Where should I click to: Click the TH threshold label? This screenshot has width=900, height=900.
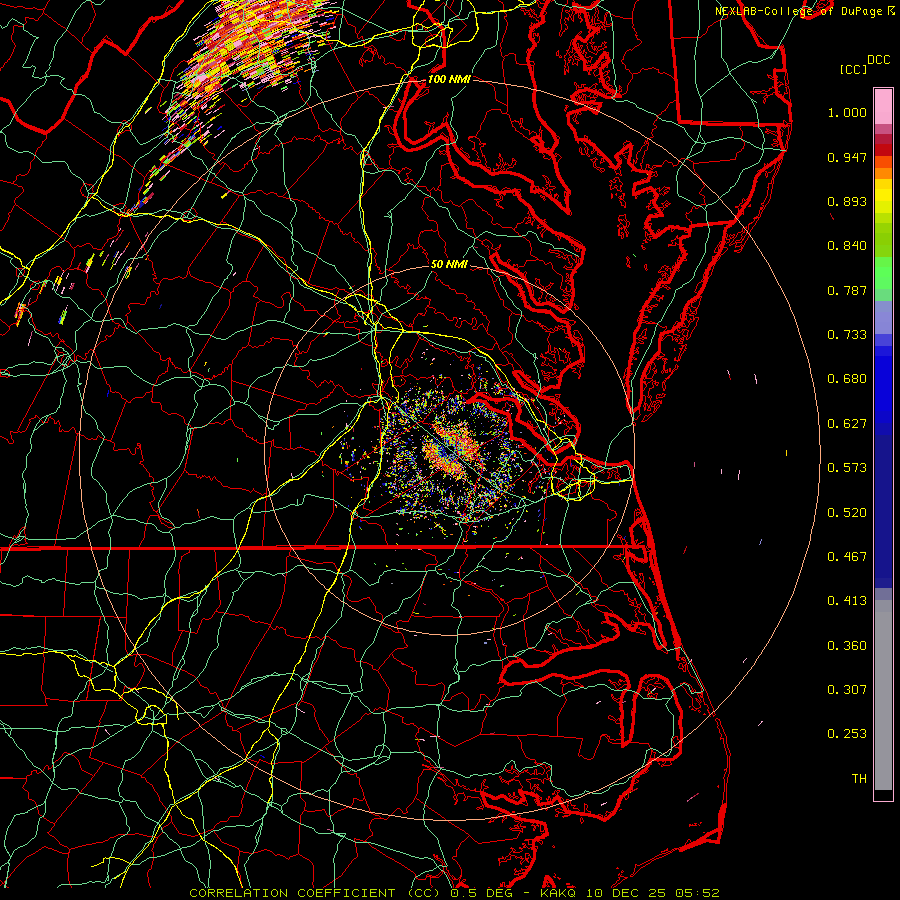(x=859, y=779)
